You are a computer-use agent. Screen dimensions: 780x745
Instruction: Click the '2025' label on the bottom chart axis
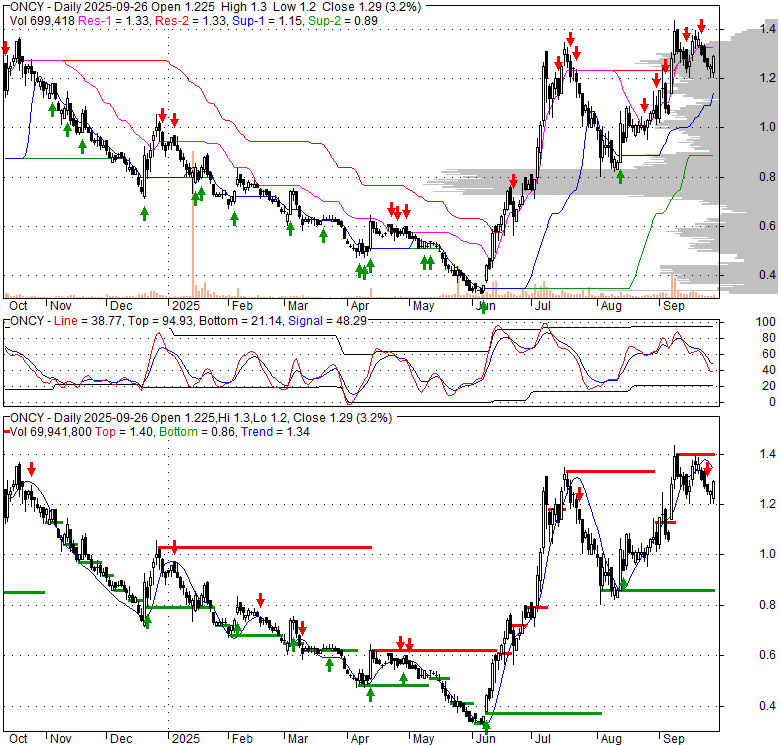186,739
